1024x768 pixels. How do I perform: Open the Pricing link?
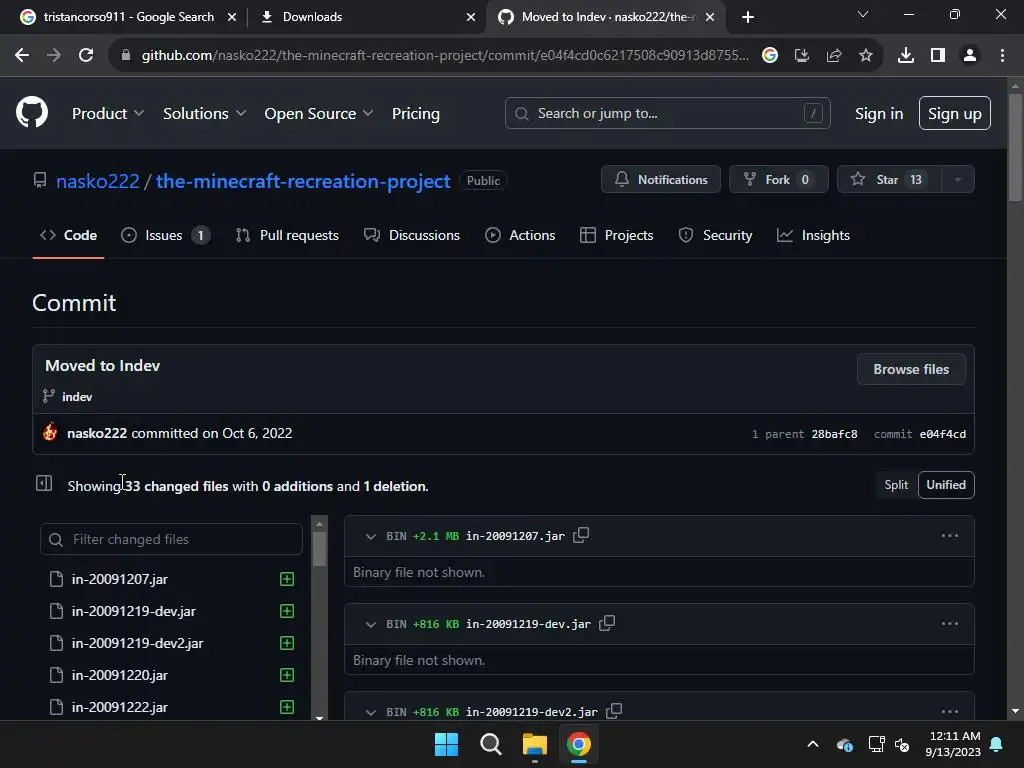[415, 114]
